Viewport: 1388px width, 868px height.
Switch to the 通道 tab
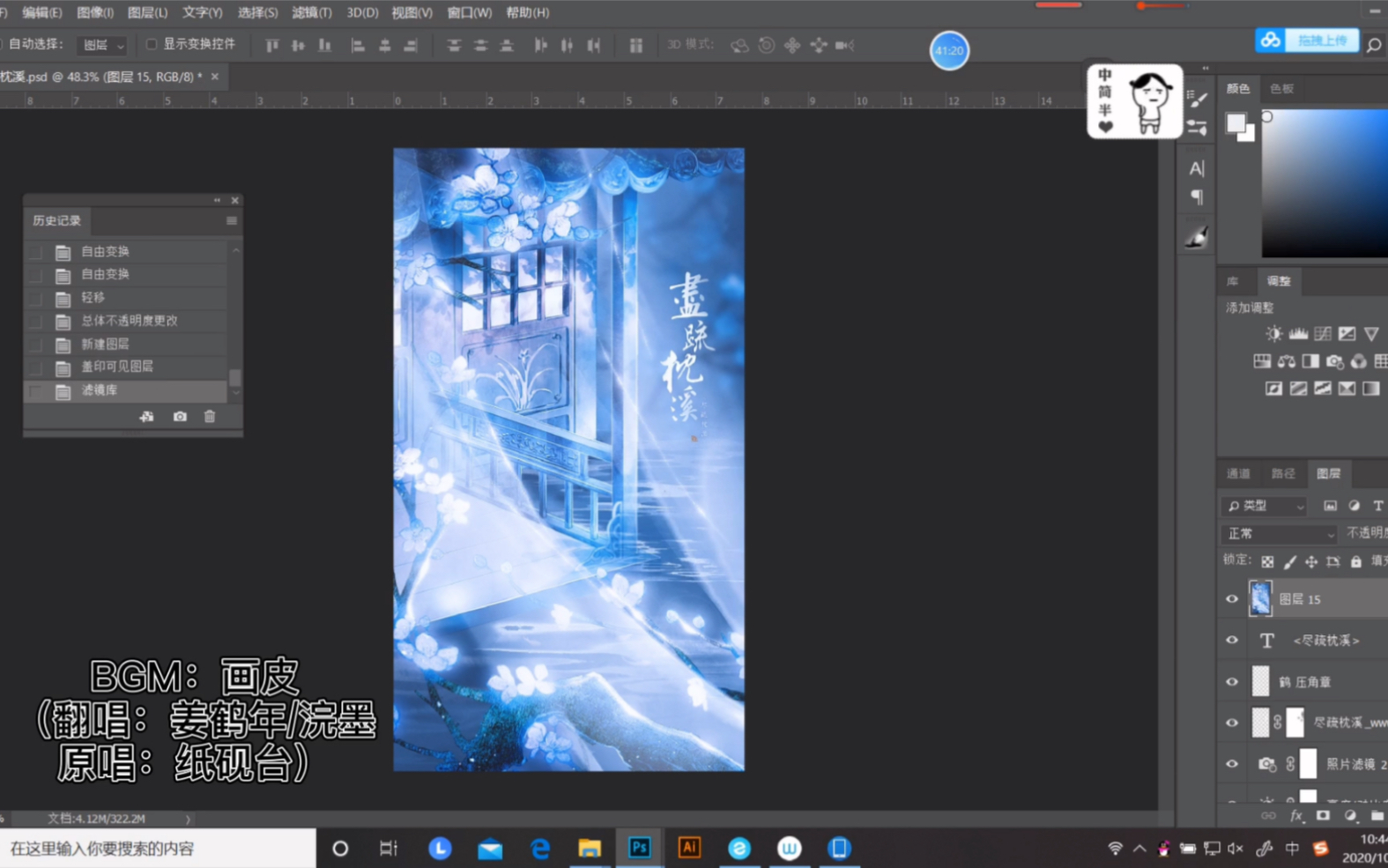pyautogui.click(x=1238, y=474)
